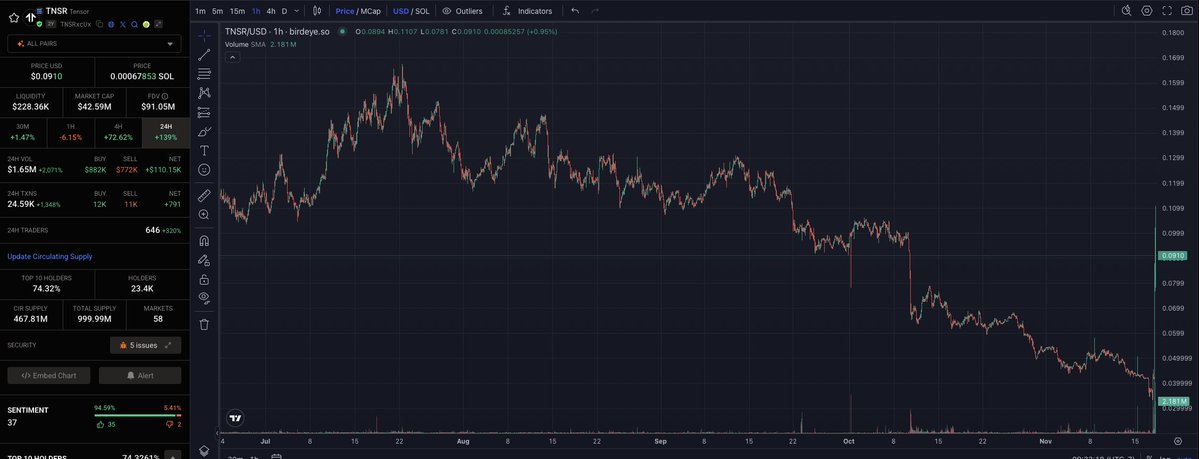Viewport: 1199px width, 459px height.
Task: Set chart interval to 1h
Action: tap(256, 11)
